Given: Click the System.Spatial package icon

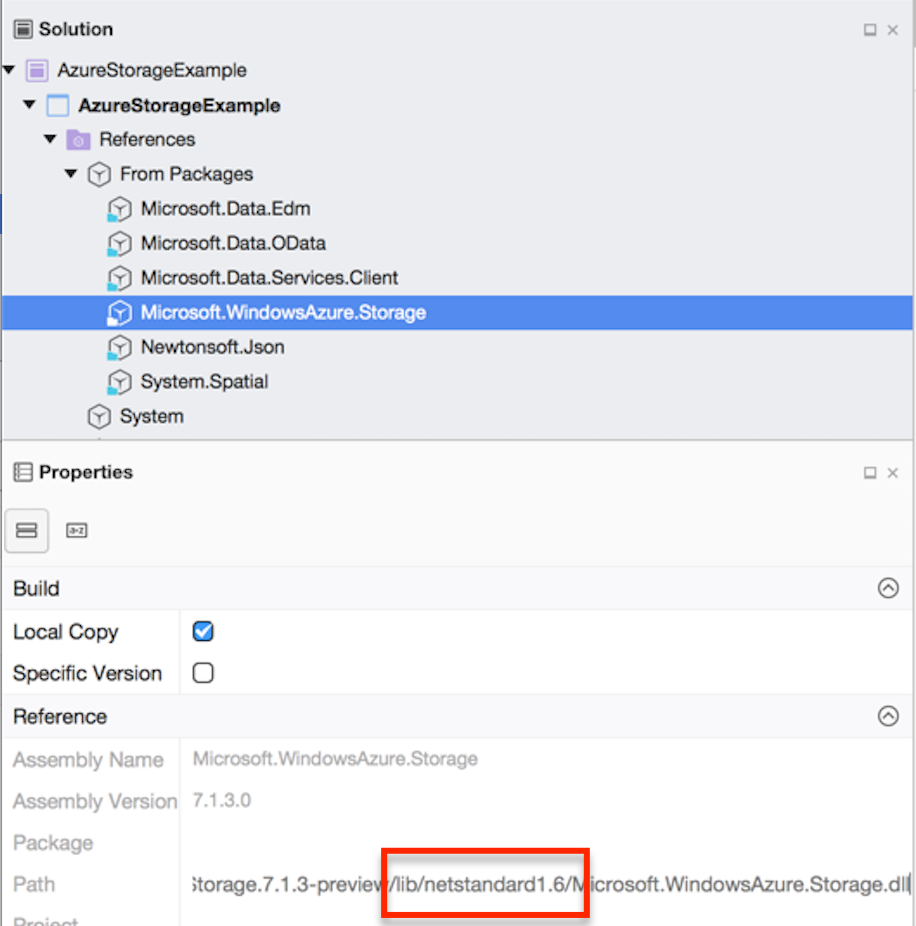Looking at the screenshot, I should 120,382.
